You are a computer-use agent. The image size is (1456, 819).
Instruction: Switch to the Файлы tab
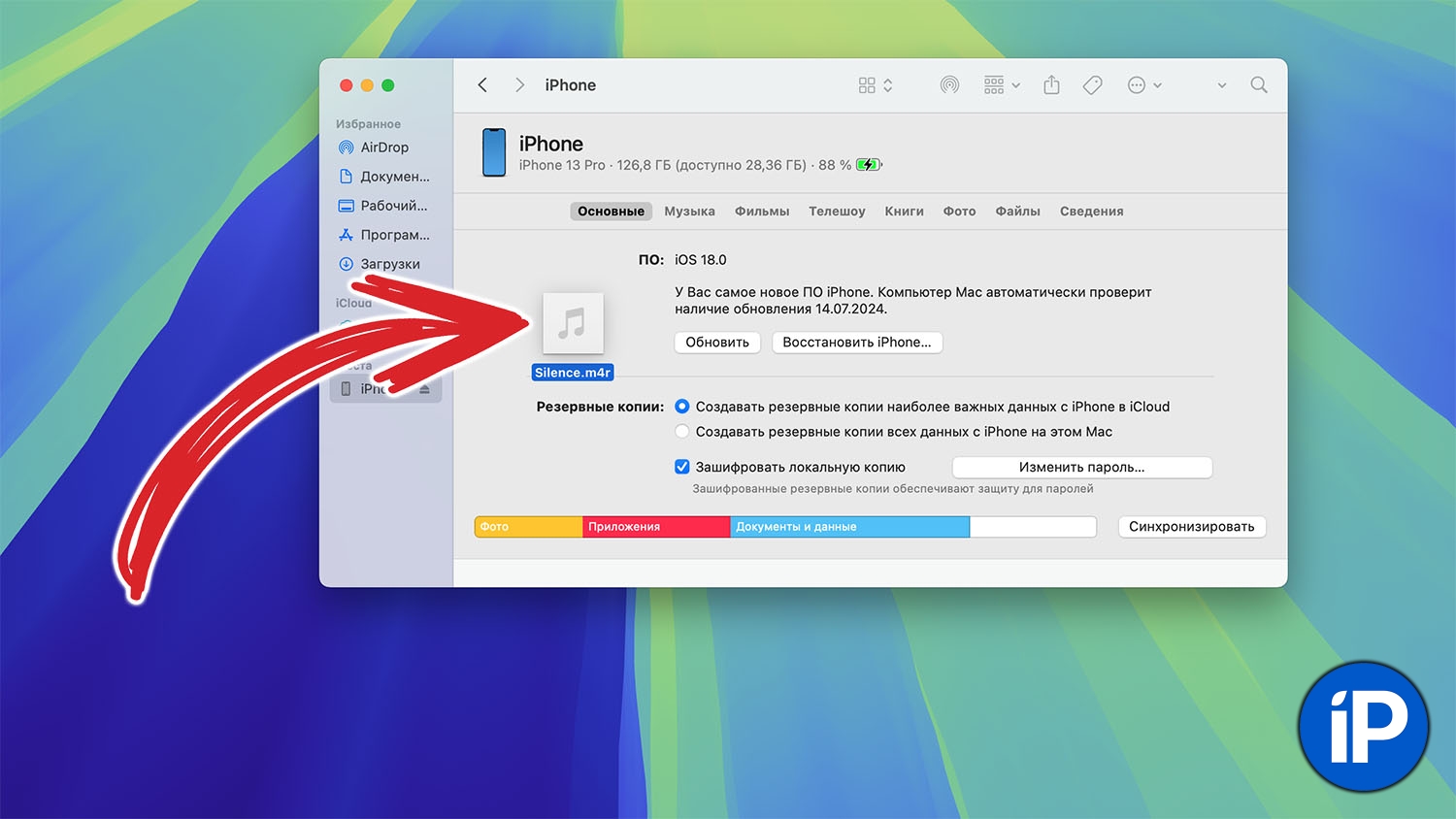coord(1017,212)
